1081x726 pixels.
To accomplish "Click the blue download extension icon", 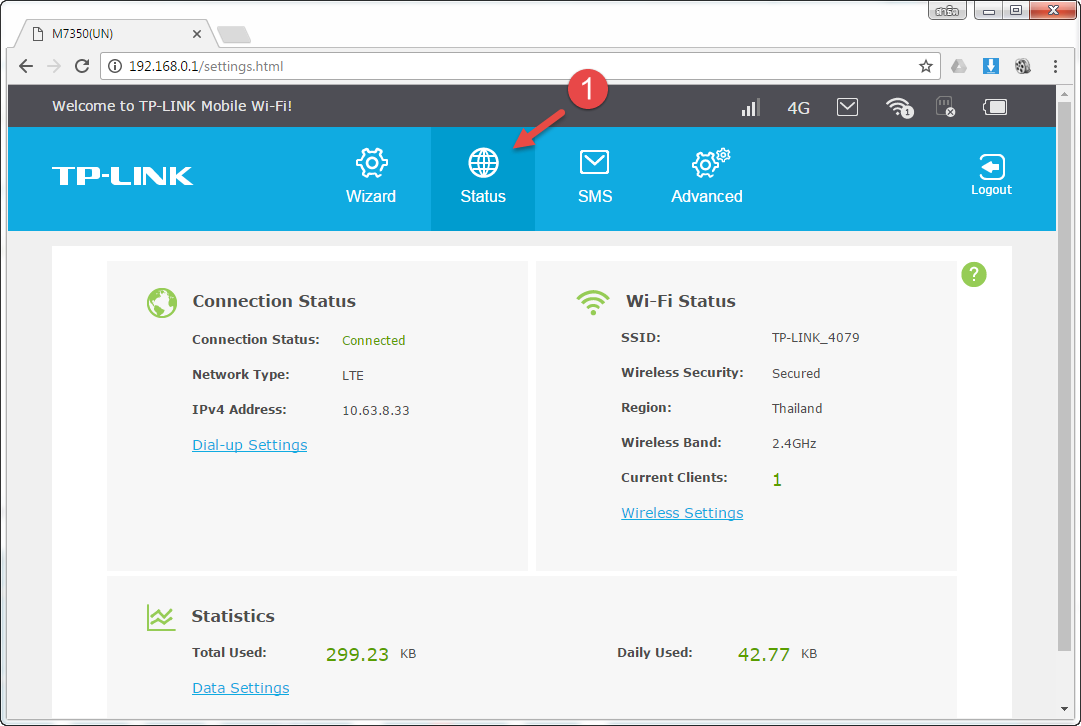I will click(991, 66).
